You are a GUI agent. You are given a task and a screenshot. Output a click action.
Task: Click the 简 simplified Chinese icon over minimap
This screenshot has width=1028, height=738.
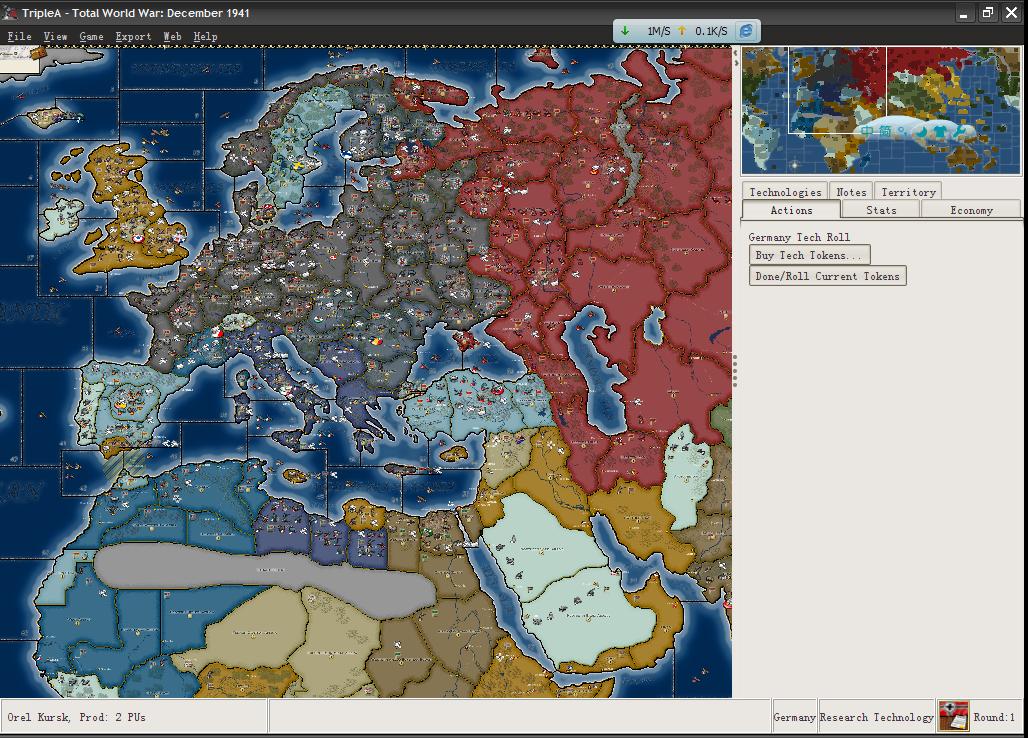point(885,131)
